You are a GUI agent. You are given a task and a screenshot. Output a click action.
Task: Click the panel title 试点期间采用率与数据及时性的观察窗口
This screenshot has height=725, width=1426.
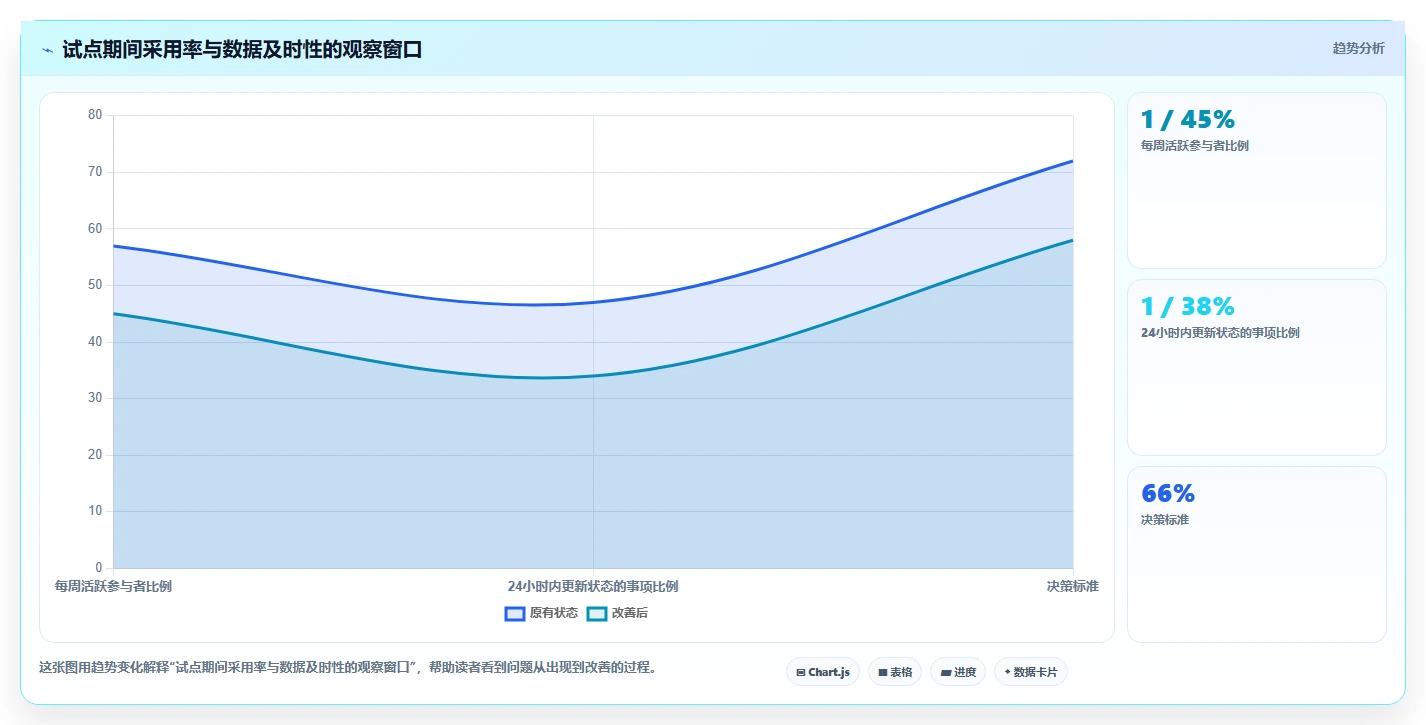242,49
